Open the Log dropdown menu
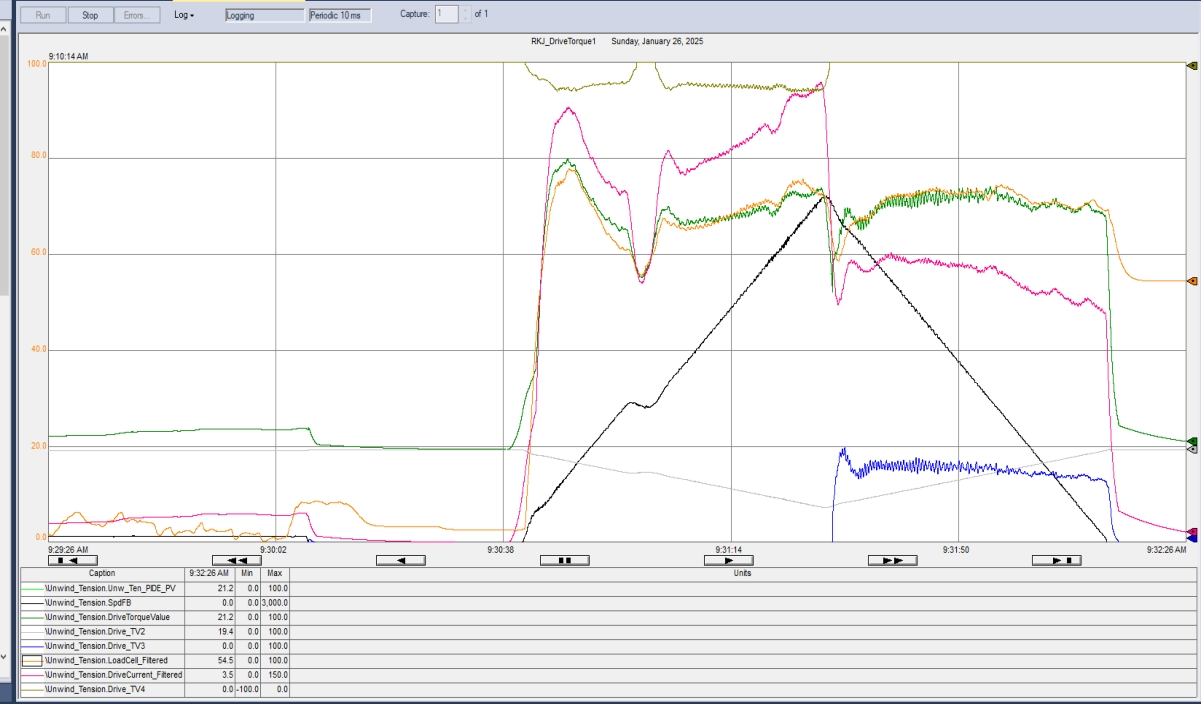1201x704 pixels. point(184,15)
